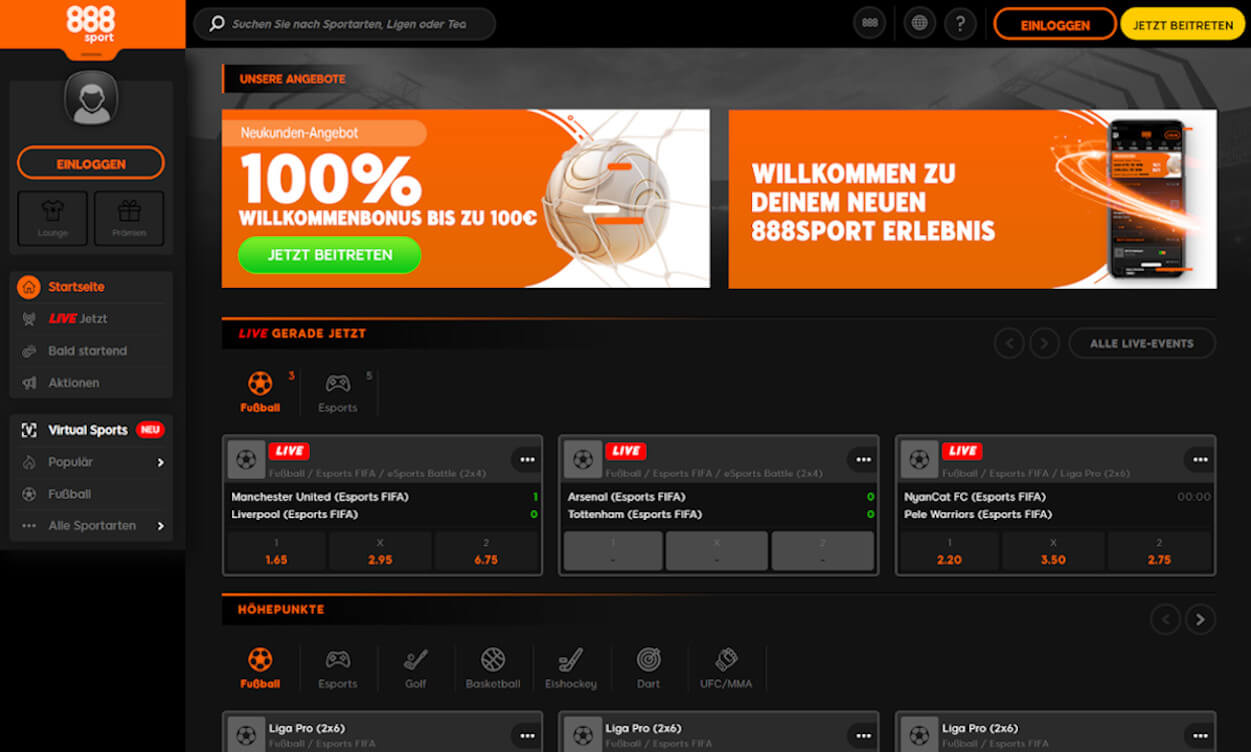Image resolution: width=1251 pixels, height=752 pixels.
Task: Open the question mark help icon
Action: click(x=960, y=24)
